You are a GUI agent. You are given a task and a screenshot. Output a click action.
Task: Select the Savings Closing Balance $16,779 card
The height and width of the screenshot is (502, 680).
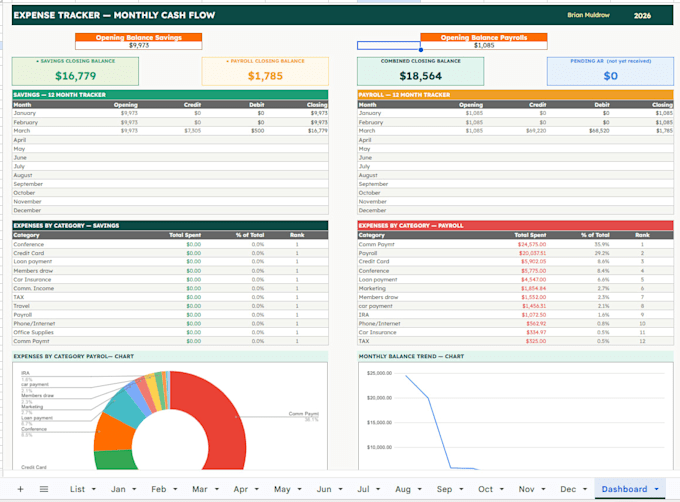[x=75, y=72]
